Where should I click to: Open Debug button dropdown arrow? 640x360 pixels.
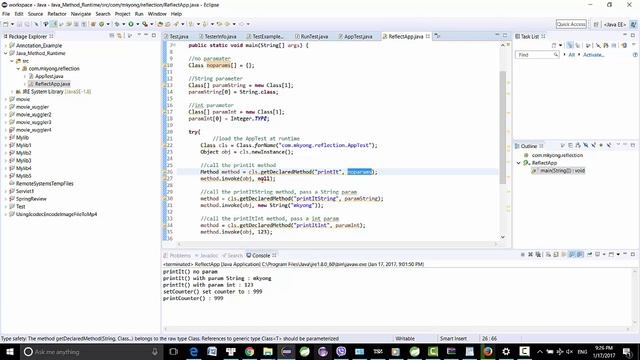point(124,24)
